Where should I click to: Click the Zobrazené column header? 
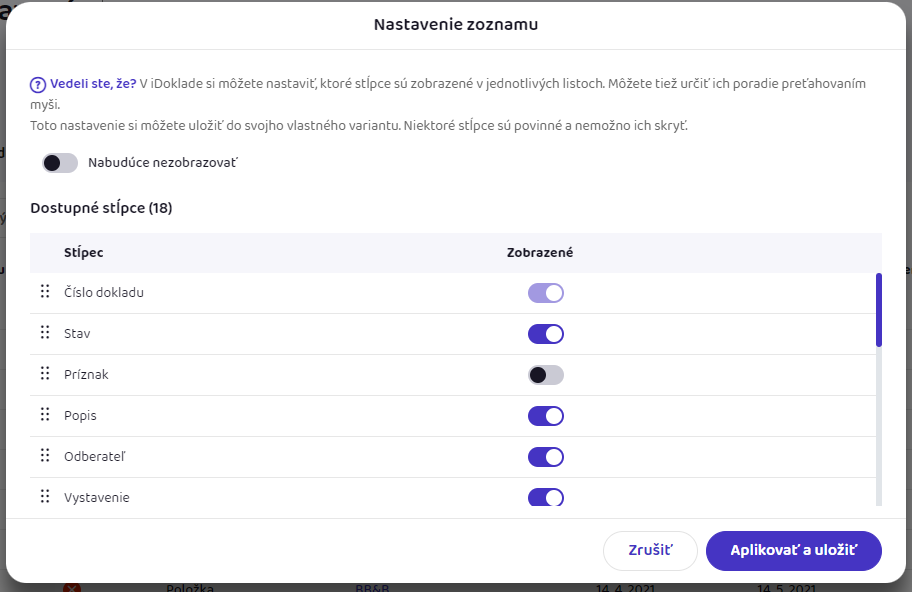click(540, 253)
